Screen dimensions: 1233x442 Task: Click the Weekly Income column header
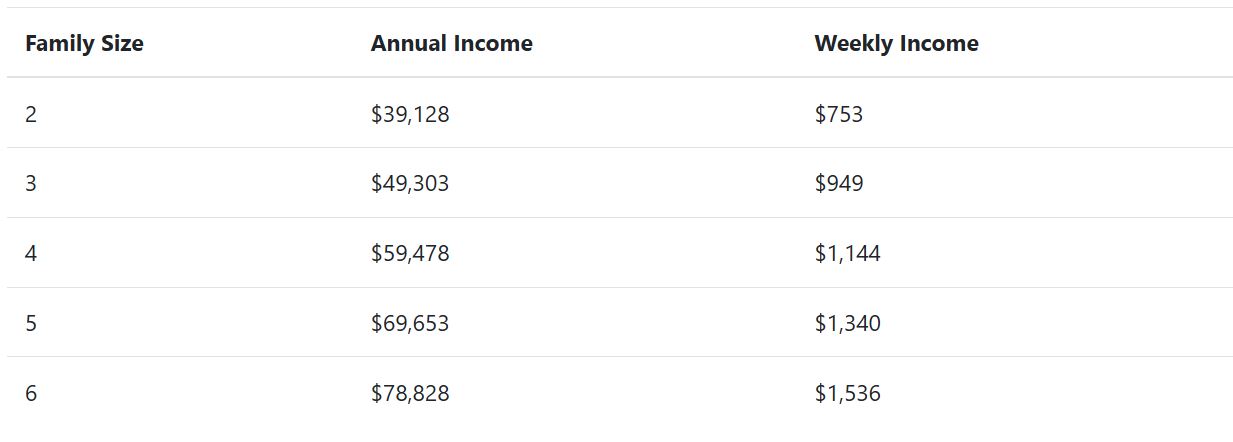(896, 44)
